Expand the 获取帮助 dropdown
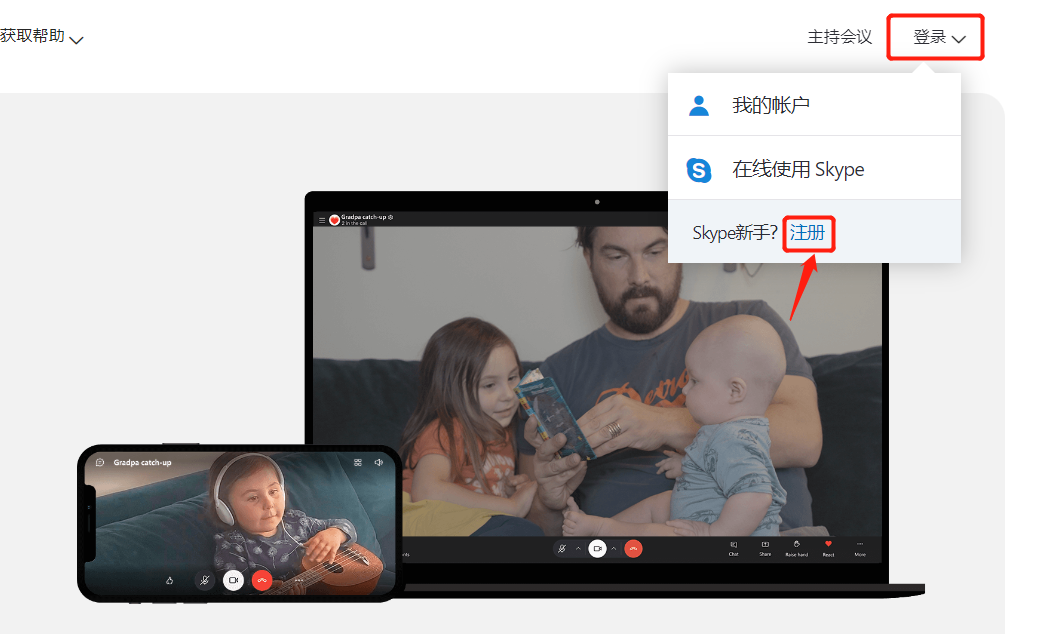Image resolution: width=1045 pixels, height=634 pixels. pyautogui.click(x=40, y=33)
